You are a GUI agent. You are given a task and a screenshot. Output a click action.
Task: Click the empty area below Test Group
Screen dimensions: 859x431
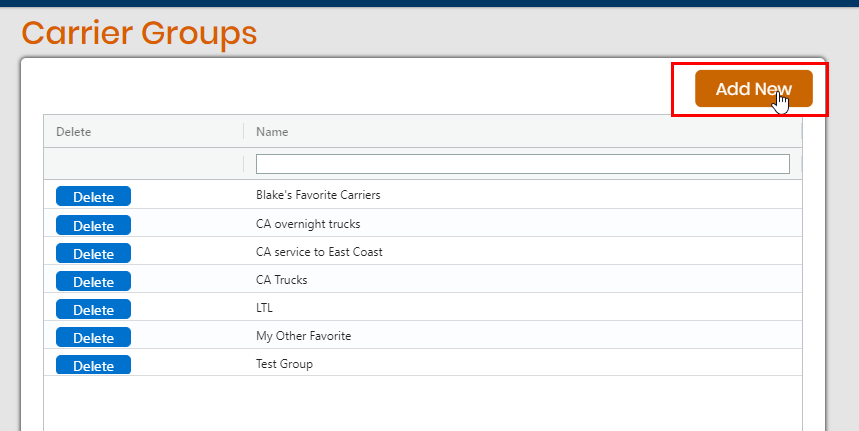pyautogui.click(x=422, y=403)
